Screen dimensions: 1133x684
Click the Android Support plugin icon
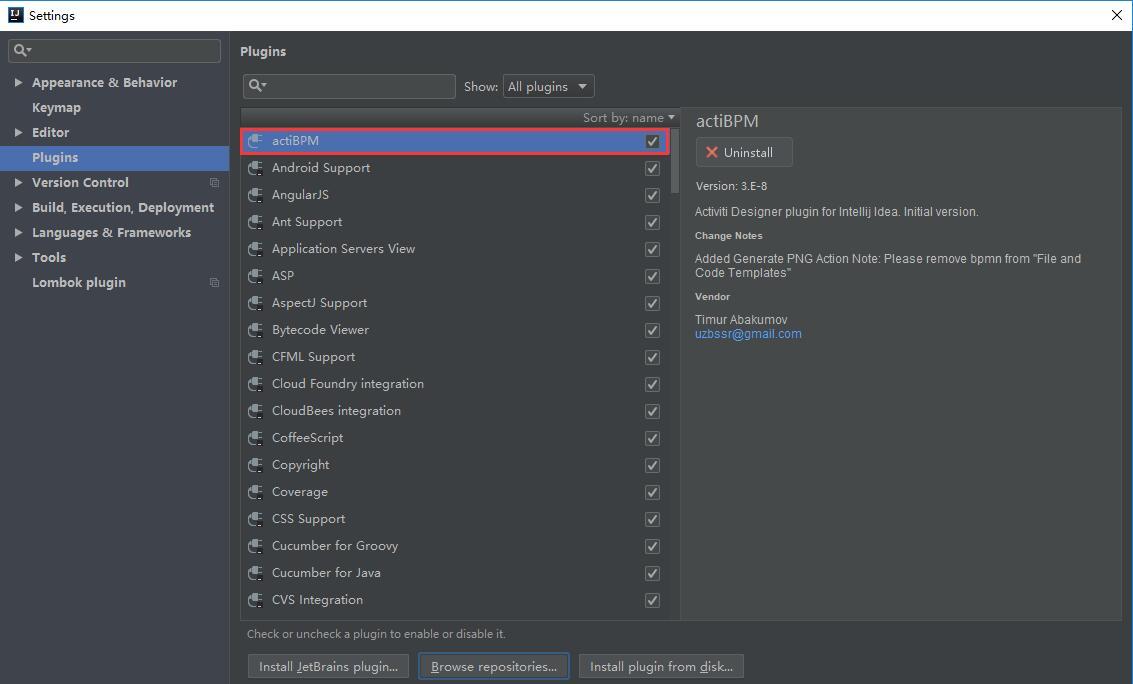tap(255, 168)
